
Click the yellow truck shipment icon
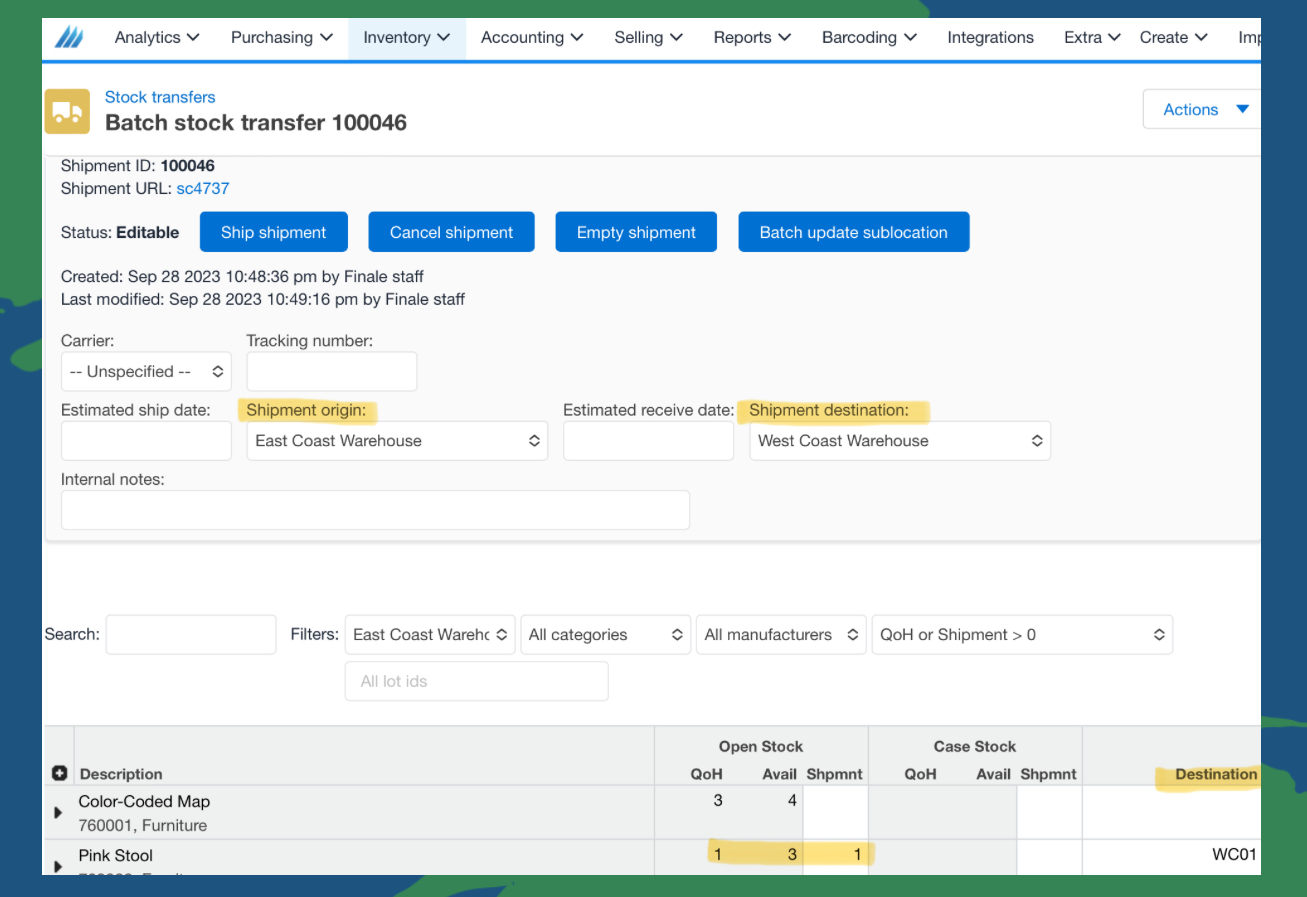(67, 111)
